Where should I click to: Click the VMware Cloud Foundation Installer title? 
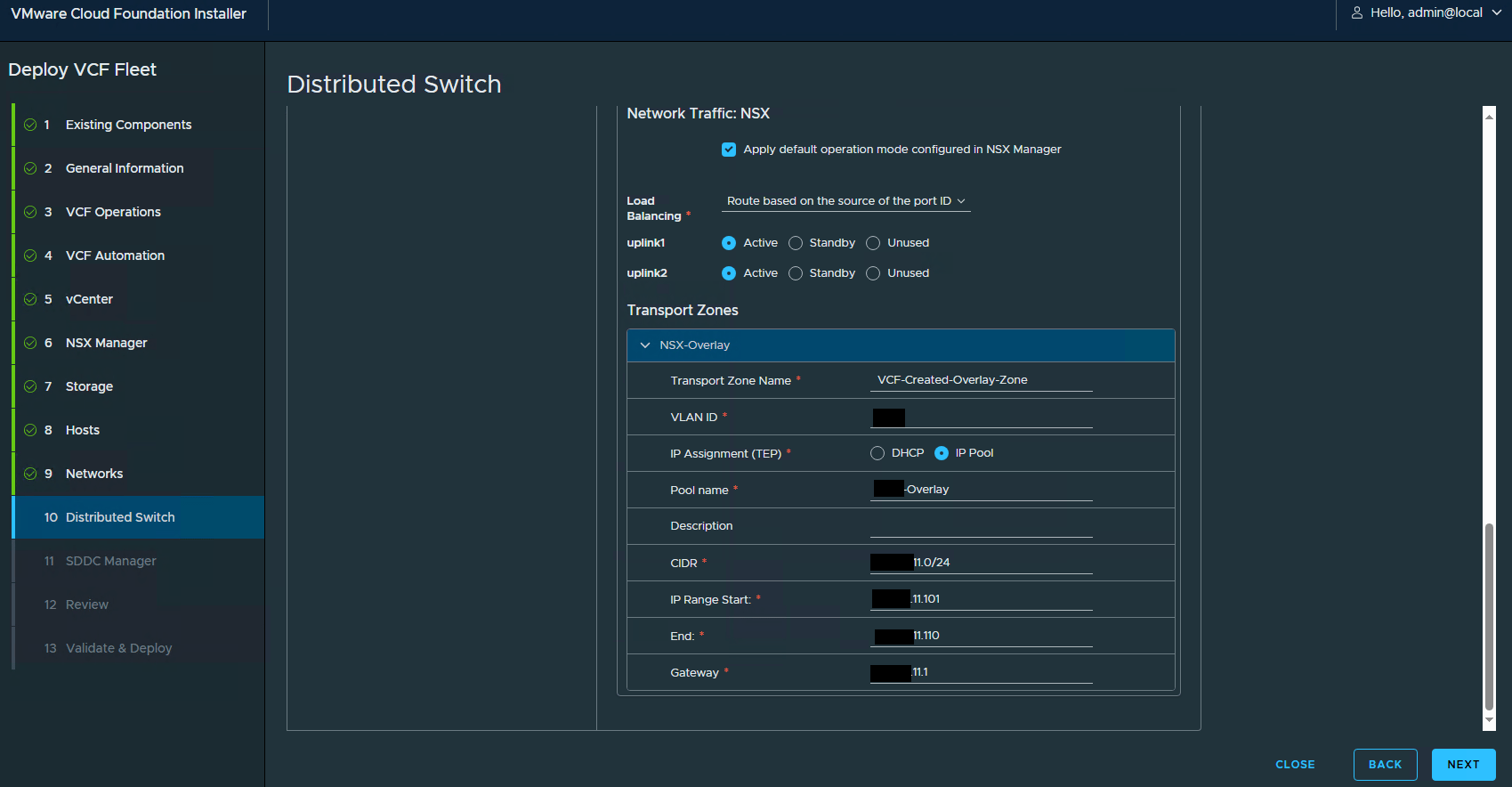(x=129, y=13)
